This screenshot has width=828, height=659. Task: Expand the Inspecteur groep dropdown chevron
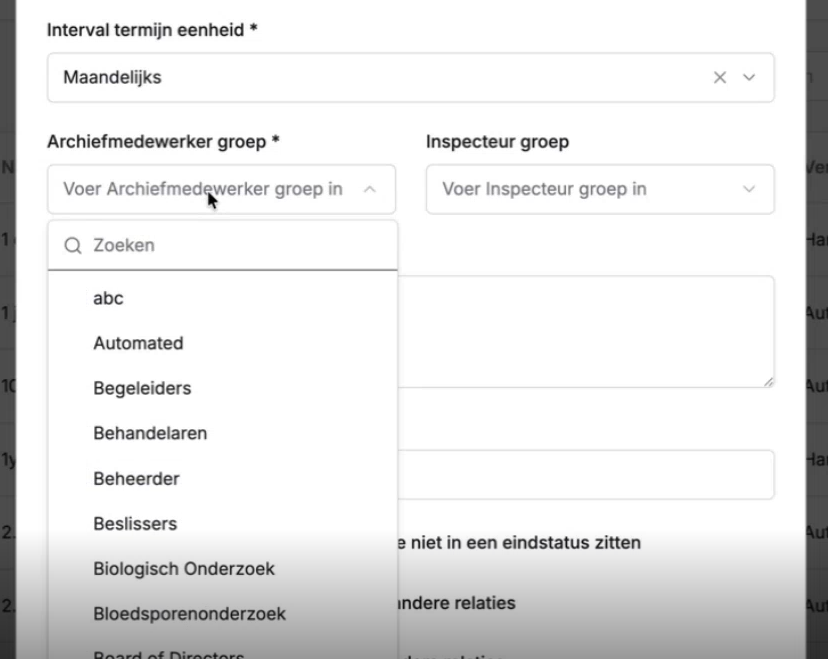click(749, 189)
